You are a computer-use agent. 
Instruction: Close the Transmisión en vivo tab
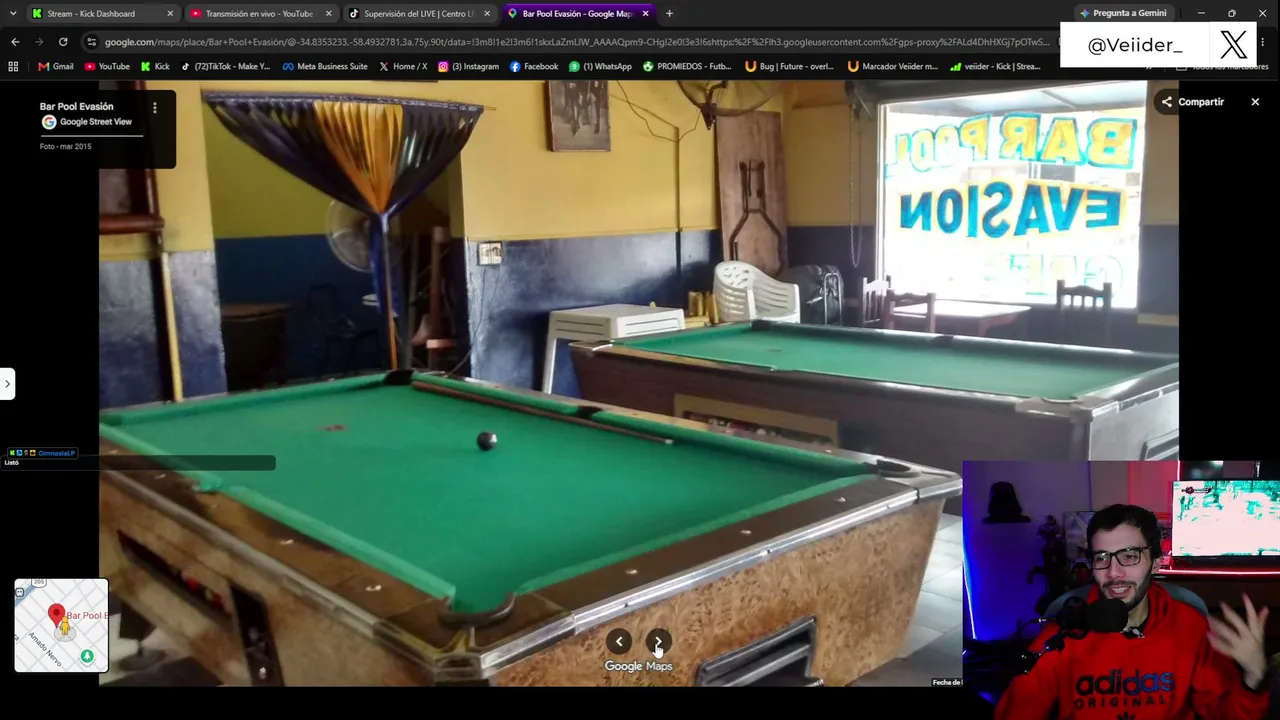point(328,14)
